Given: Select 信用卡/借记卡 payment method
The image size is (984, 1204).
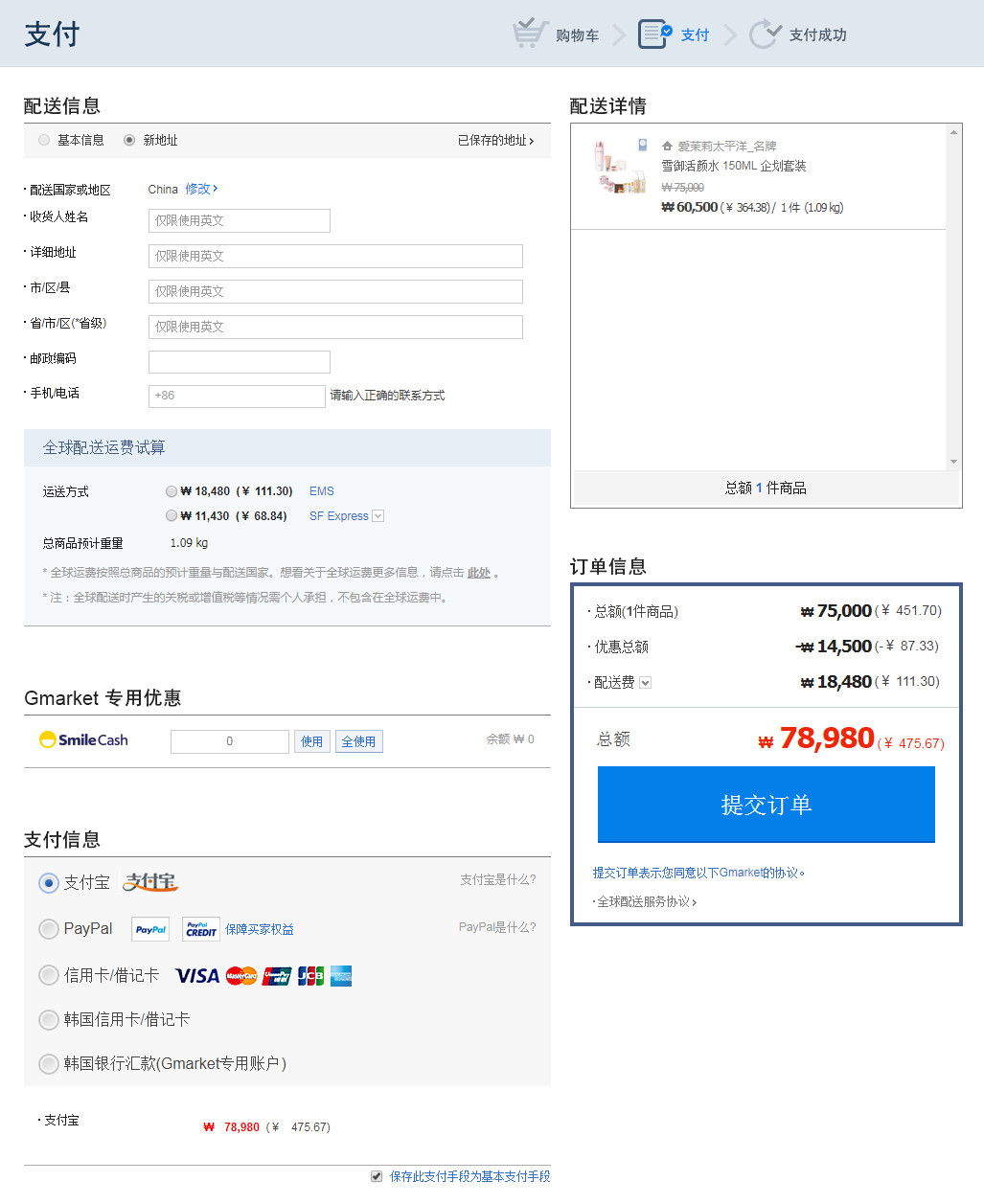Looking at the screenshot, I should [x=49, y=975].
